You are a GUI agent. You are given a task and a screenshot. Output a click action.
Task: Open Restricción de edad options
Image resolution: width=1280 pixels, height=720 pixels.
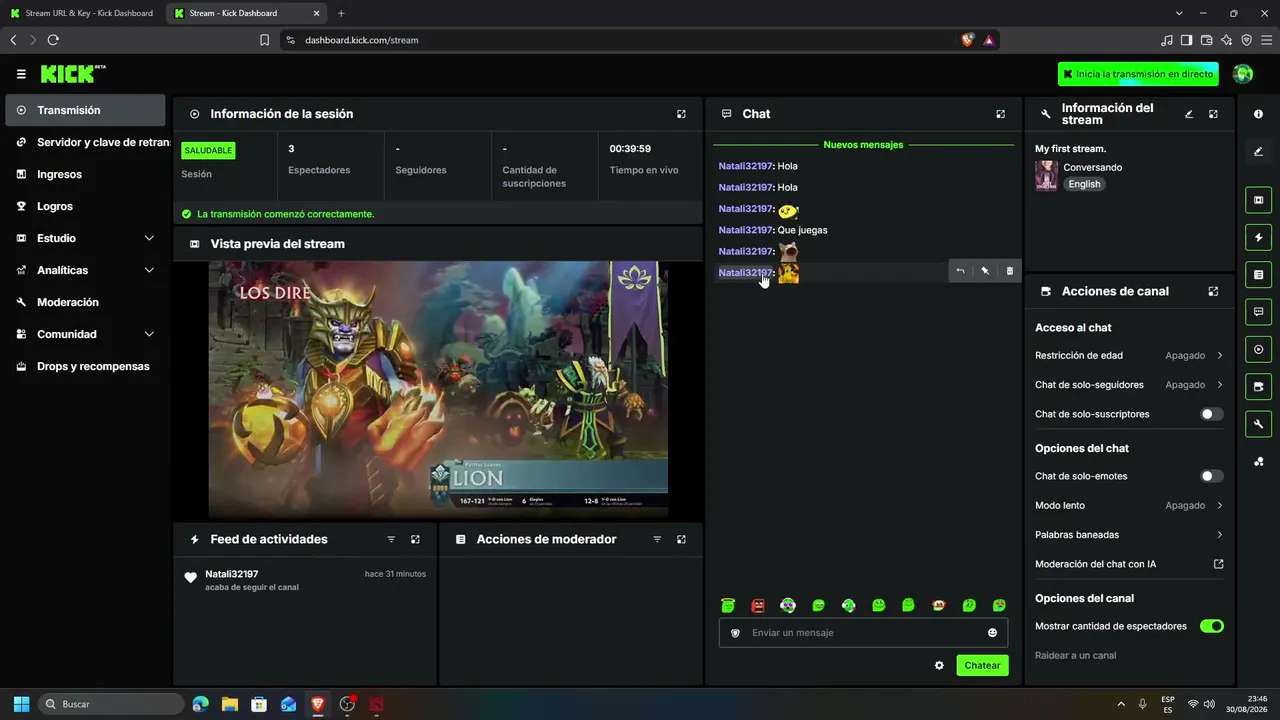[1129, 355]
